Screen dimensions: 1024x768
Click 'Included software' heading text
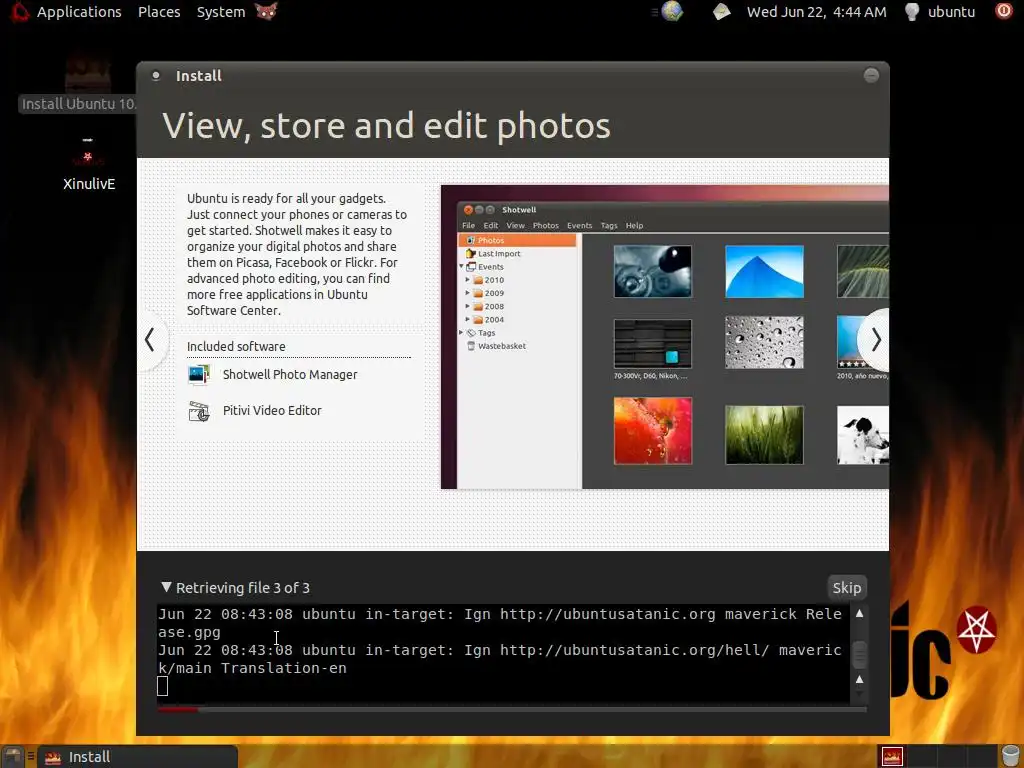pos(236,346)
